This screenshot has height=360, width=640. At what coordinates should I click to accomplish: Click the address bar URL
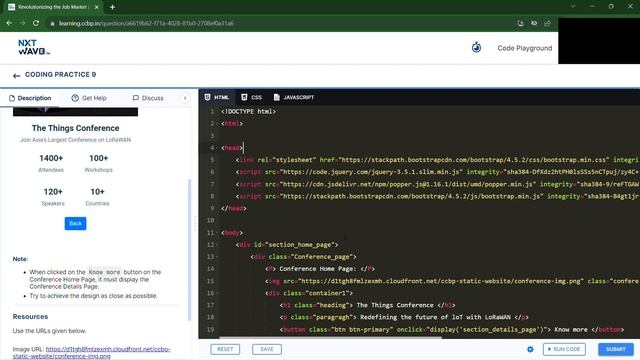point(146,23)
